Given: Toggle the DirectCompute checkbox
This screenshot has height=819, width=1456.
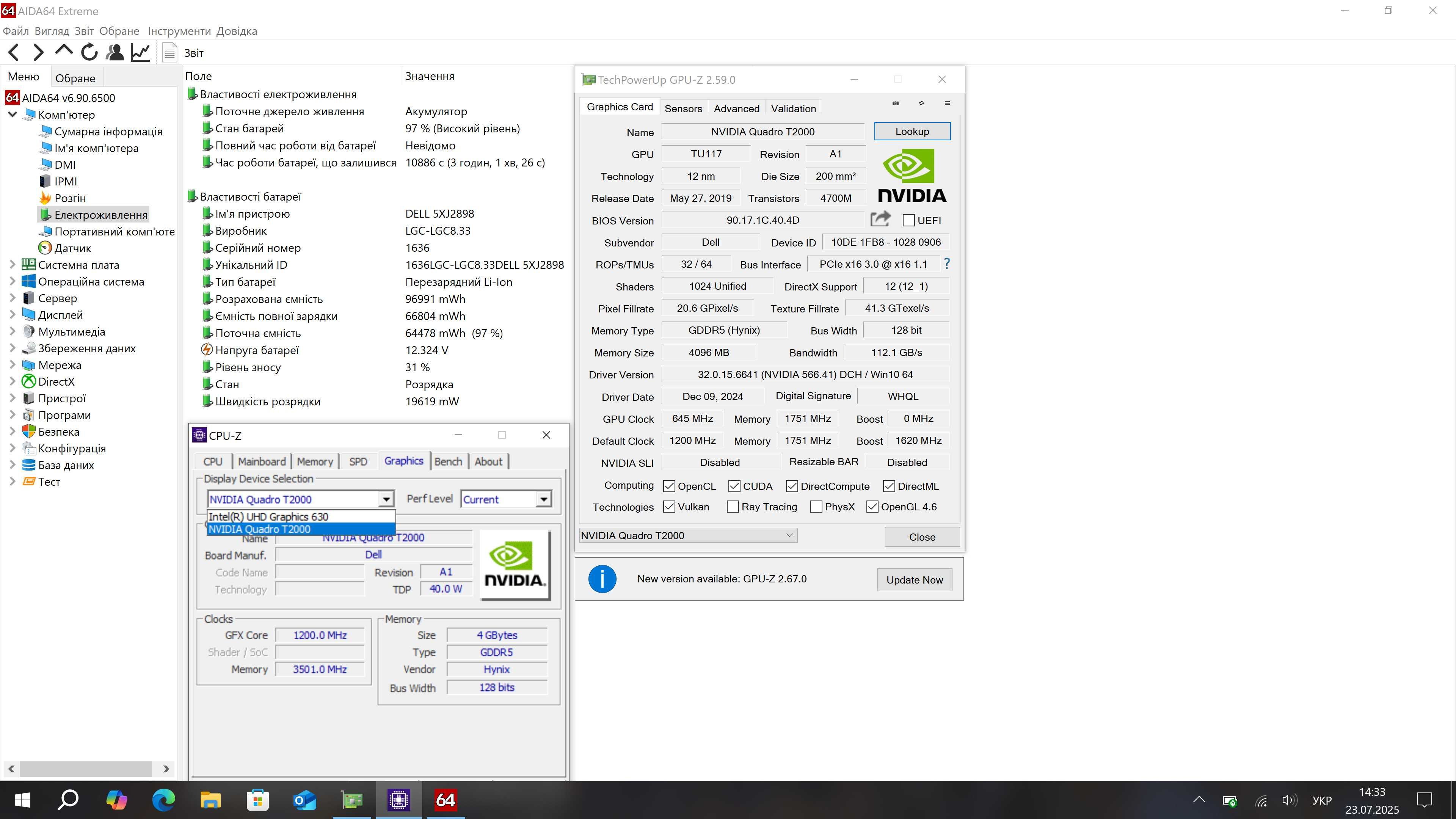Looking at the screenshot, I should click(792, 486).
